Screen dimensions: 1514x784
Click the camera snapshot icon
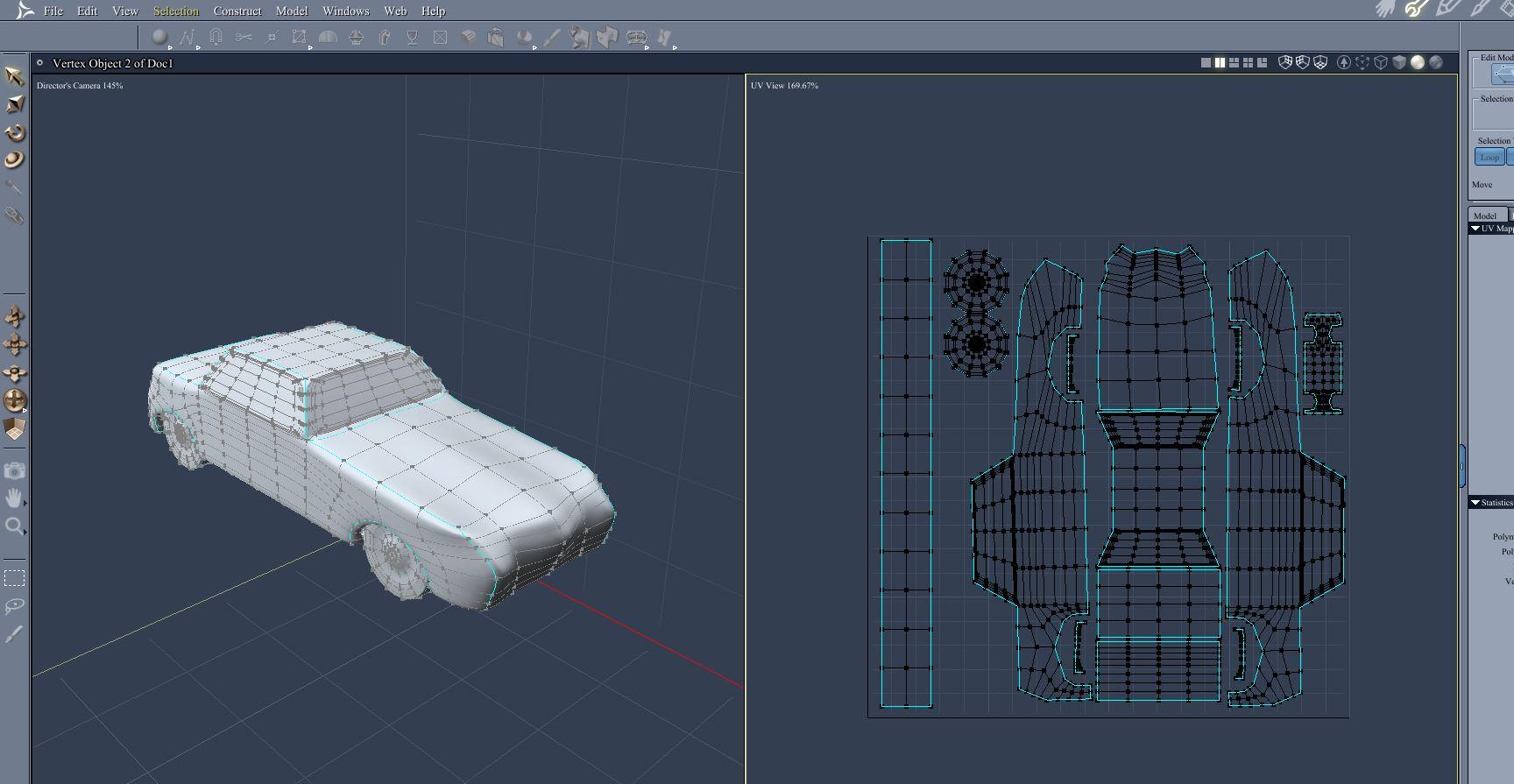pos(14,470)
